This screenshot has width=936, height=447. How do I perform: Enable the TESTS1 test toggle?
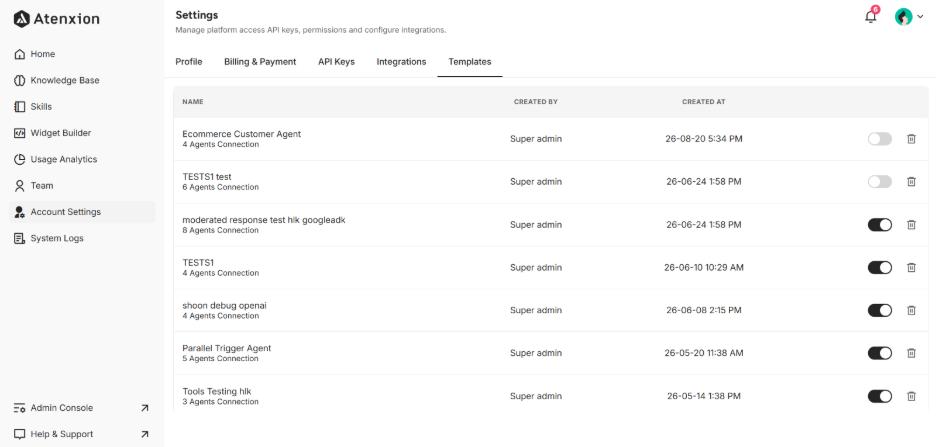(x=879, y=181)
